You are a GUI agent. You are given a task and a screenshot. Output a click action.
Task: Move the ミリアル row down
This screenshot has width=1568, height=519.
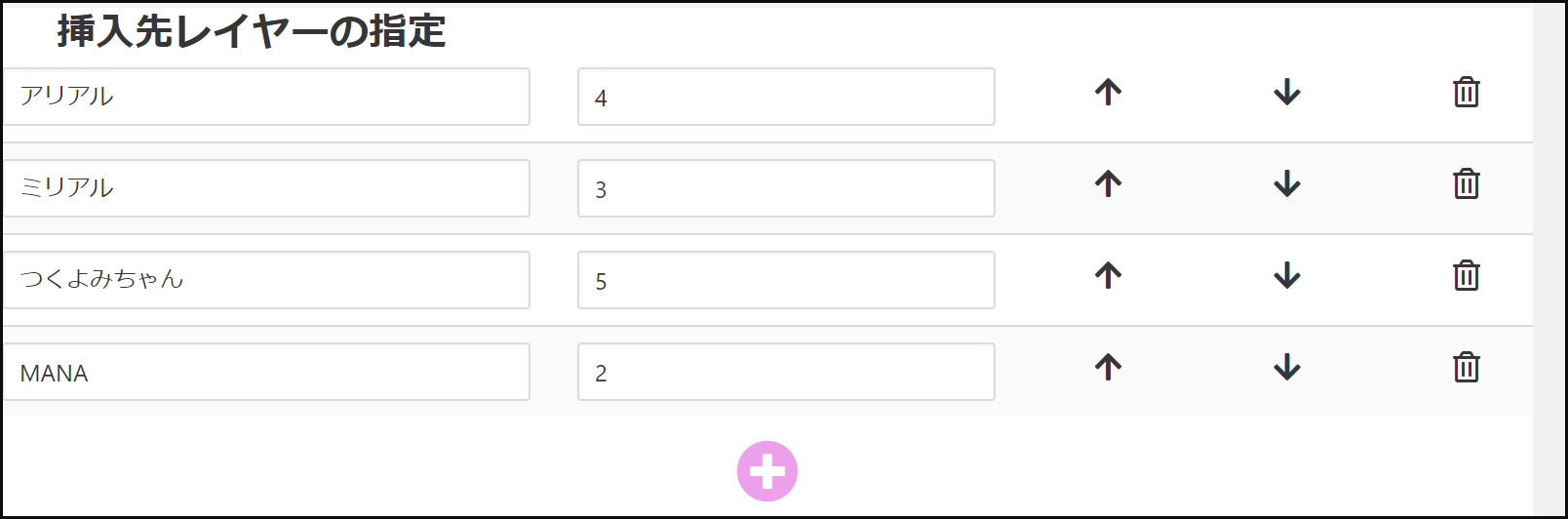(1287, 184)
